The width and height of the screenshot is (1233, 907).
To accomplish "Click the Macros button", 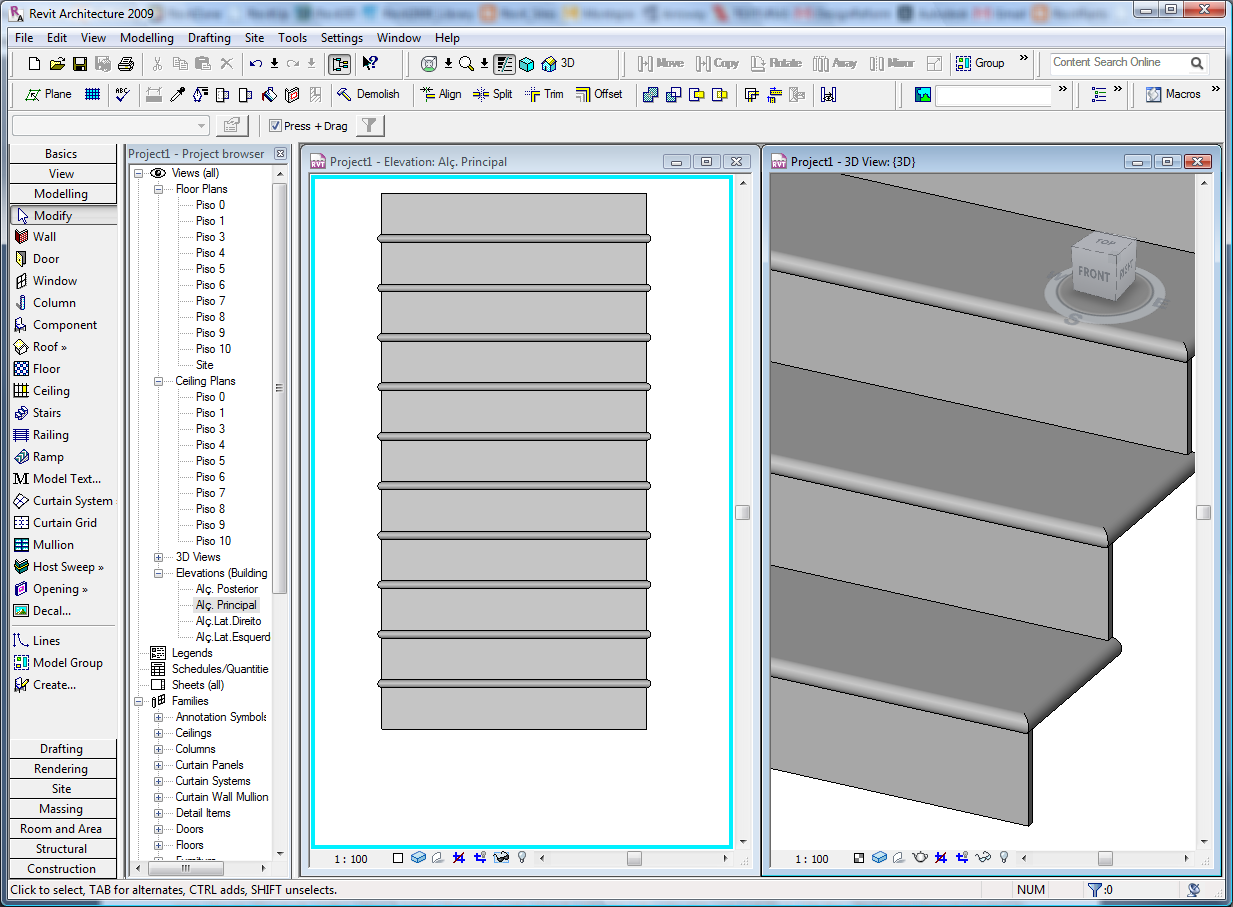I will pos(1174,94).
